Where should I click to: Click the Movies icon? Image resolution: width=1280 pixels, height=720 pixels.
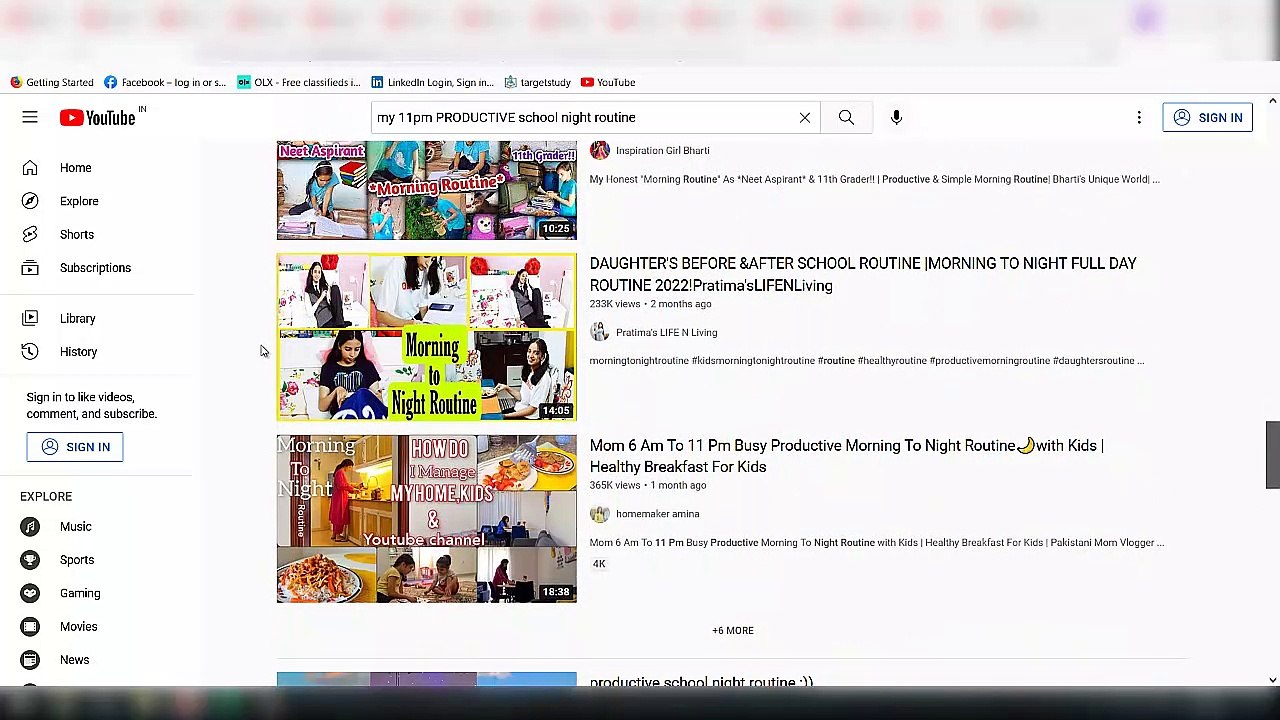point(30,627)
